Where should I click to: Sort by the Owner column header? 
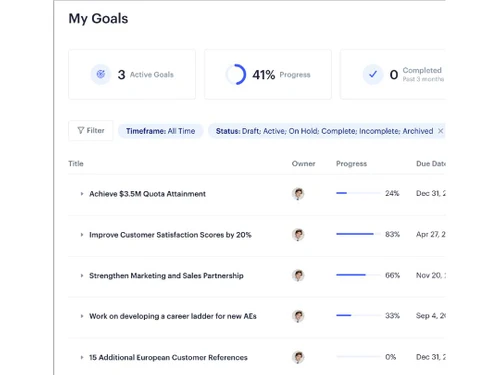303,164
